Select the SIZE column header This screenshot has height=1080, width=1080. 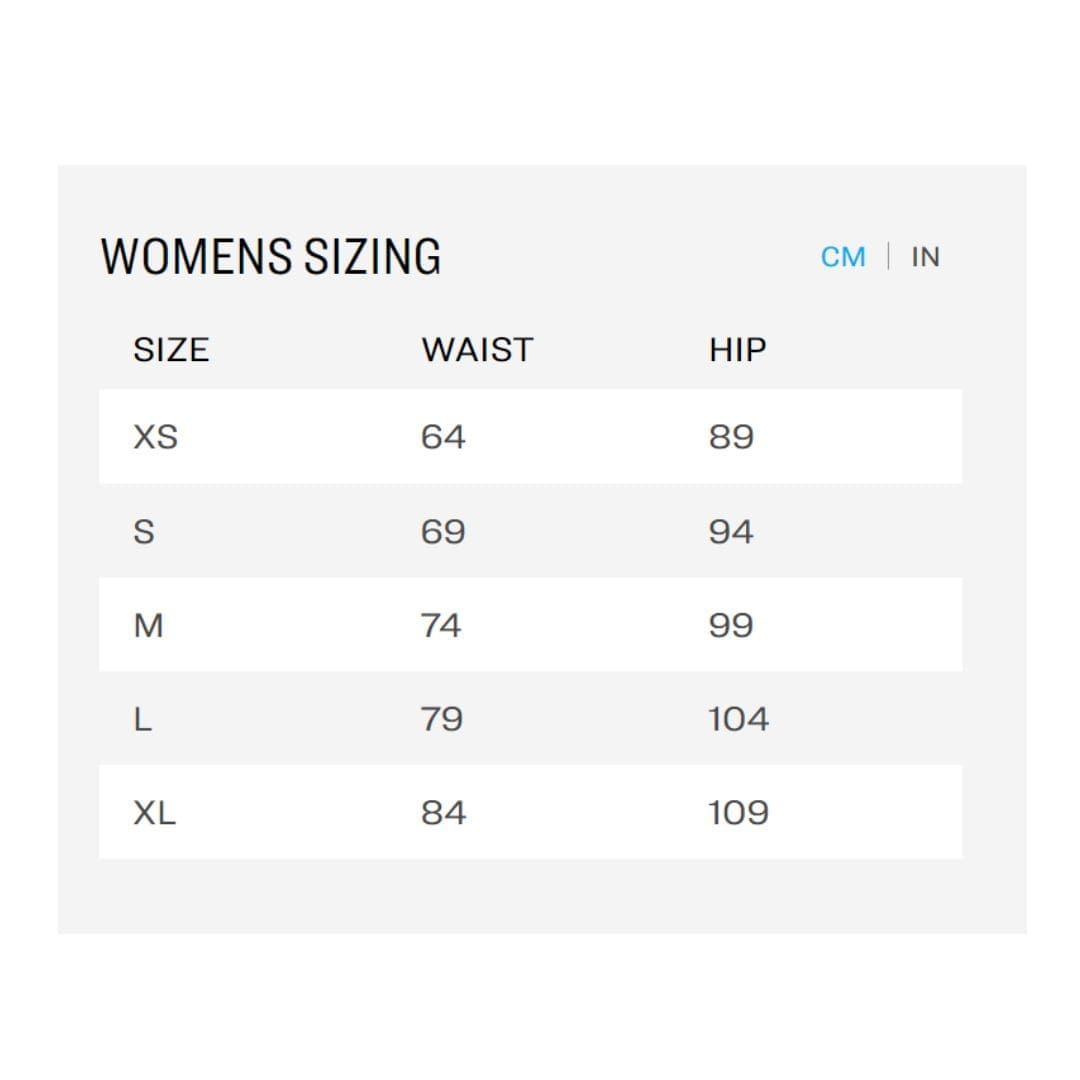pyautogui.click(x=171, y=350)
